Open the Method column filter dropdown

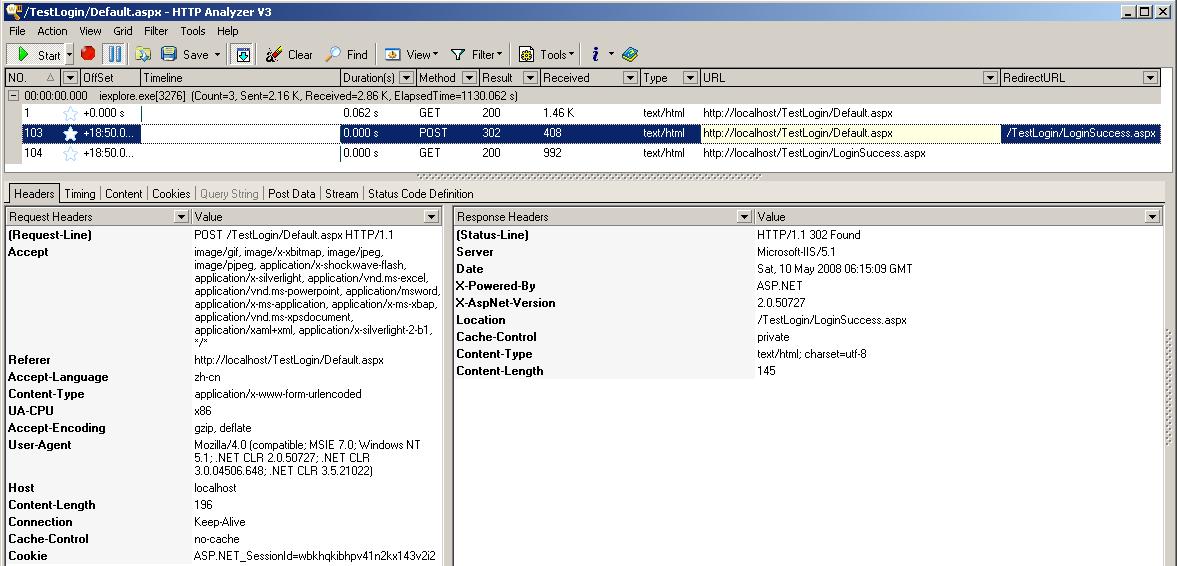pyautogui.click(x=469, y=77)
